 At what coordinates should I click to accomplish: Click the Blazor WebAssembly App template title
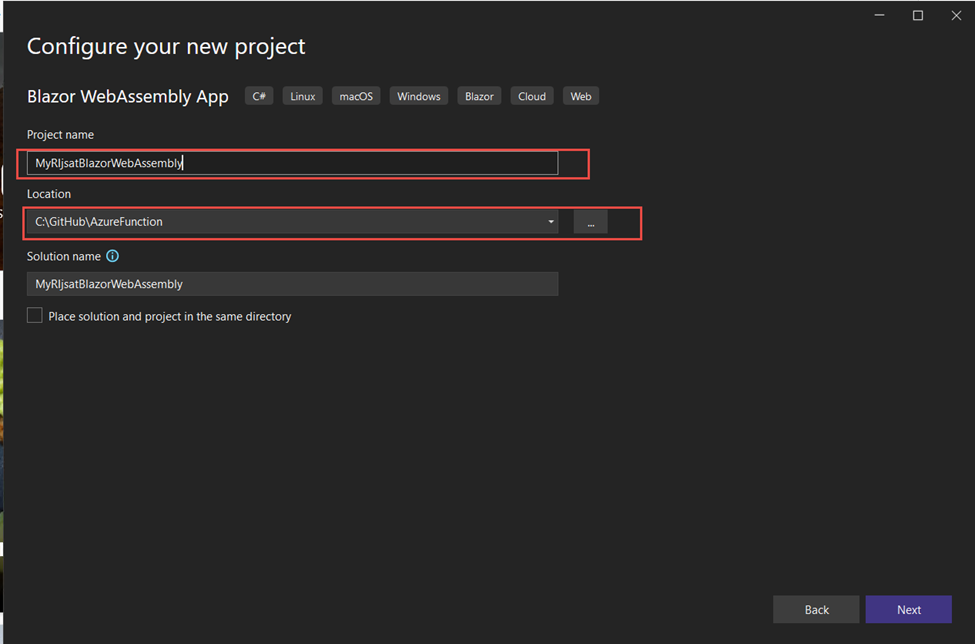point(128,96)
